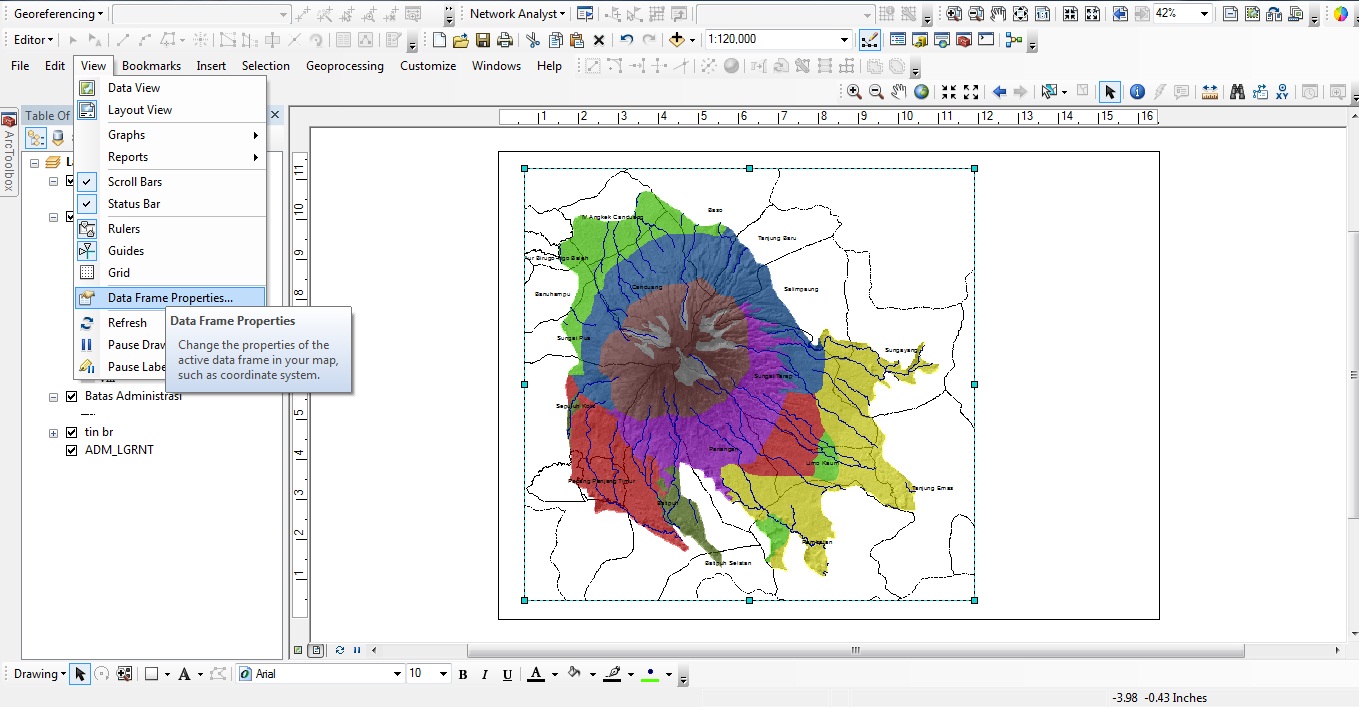This screenshot has height=707, width=1359.
Task: Select the Zoom In tool
Action: pos(855,91)
